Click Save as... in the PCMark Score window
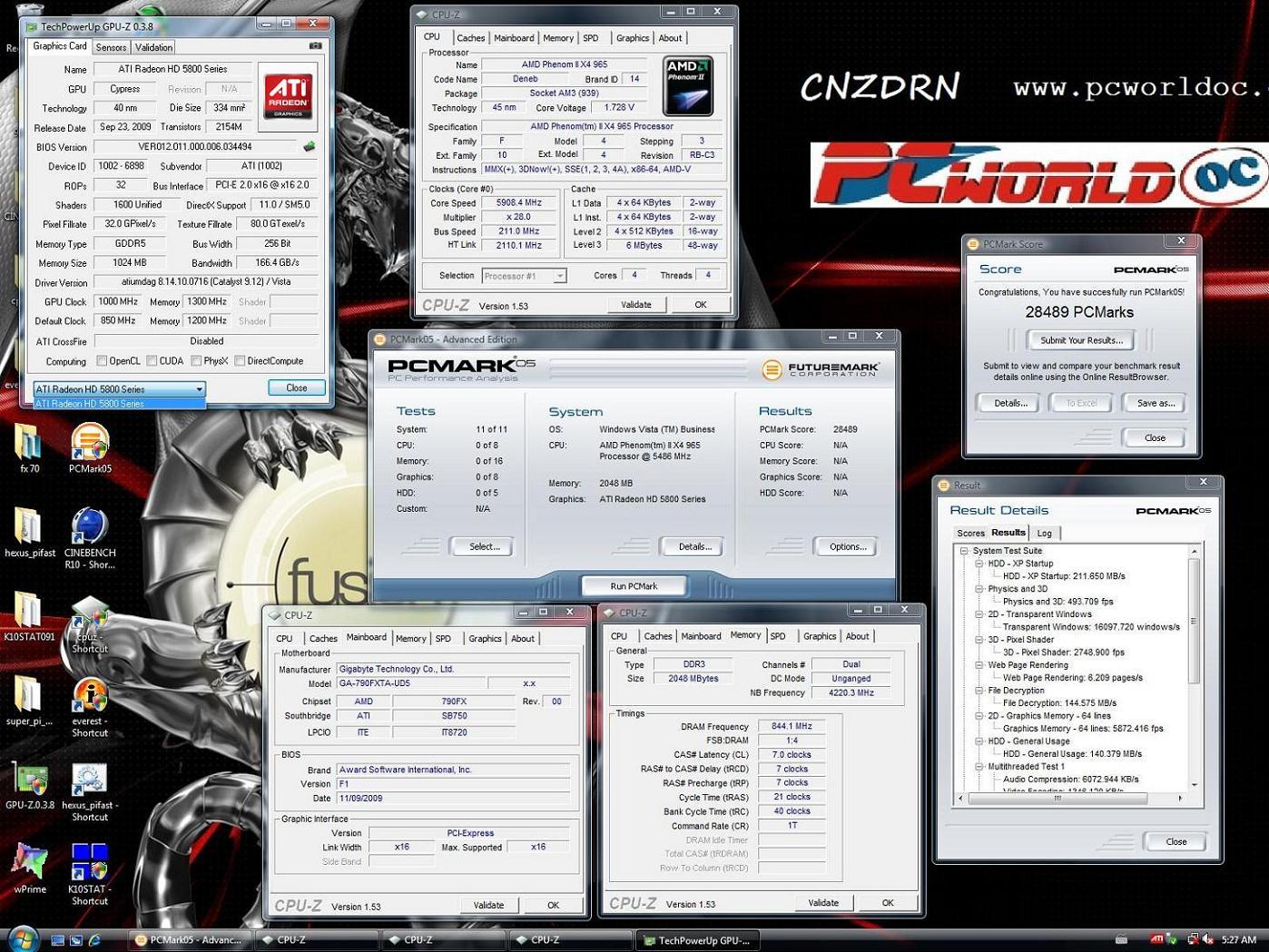 point(1155,403)
